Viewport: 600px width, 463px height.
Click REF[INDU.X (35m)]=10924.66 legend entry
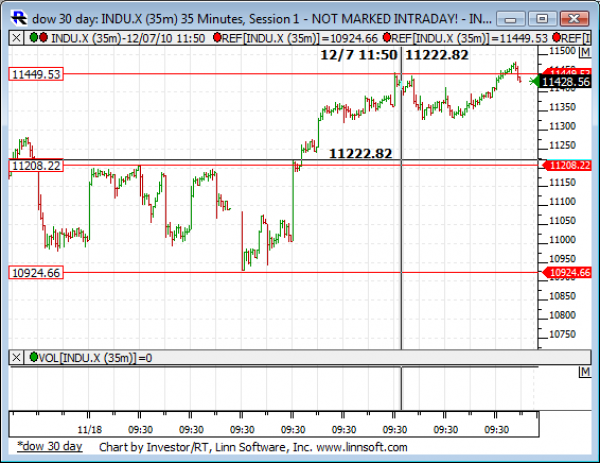point(300,38)
